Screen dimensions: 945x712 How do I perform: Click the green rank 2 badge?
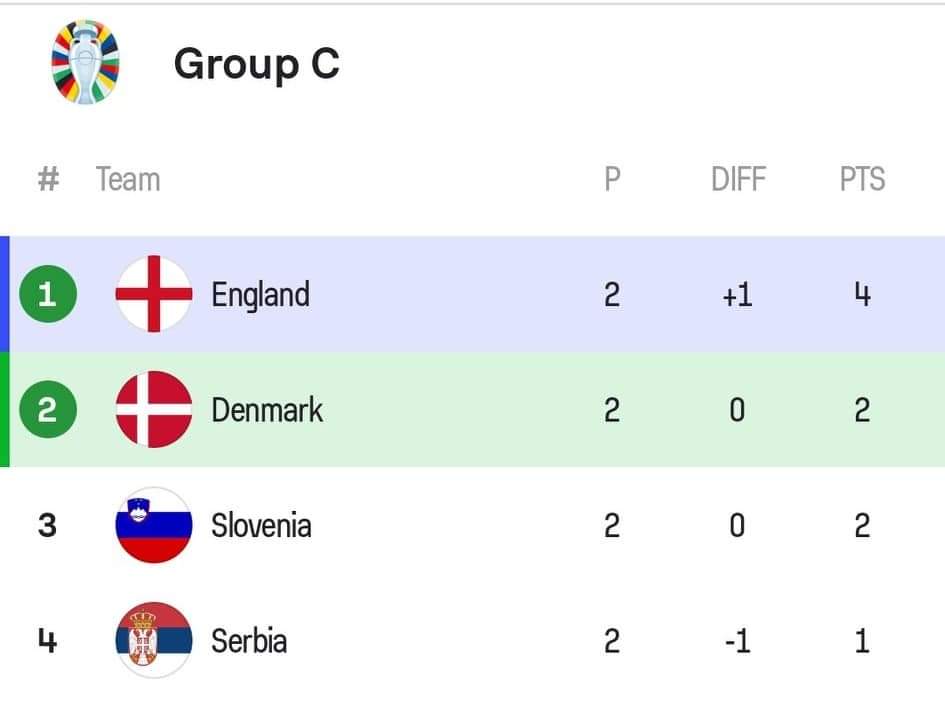click(x=47, y=409)
